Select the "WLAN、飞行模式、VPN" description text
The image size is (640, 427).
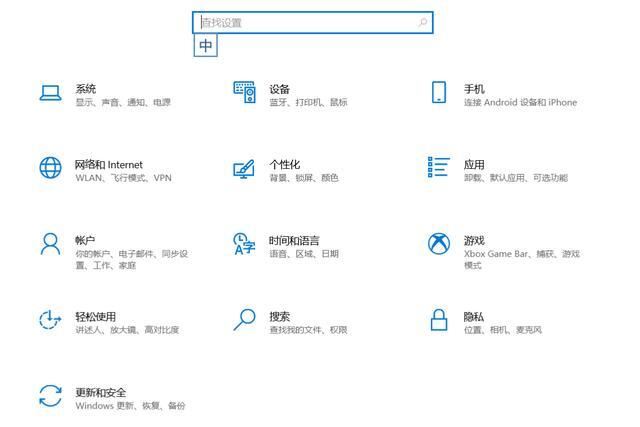(123, 178)
